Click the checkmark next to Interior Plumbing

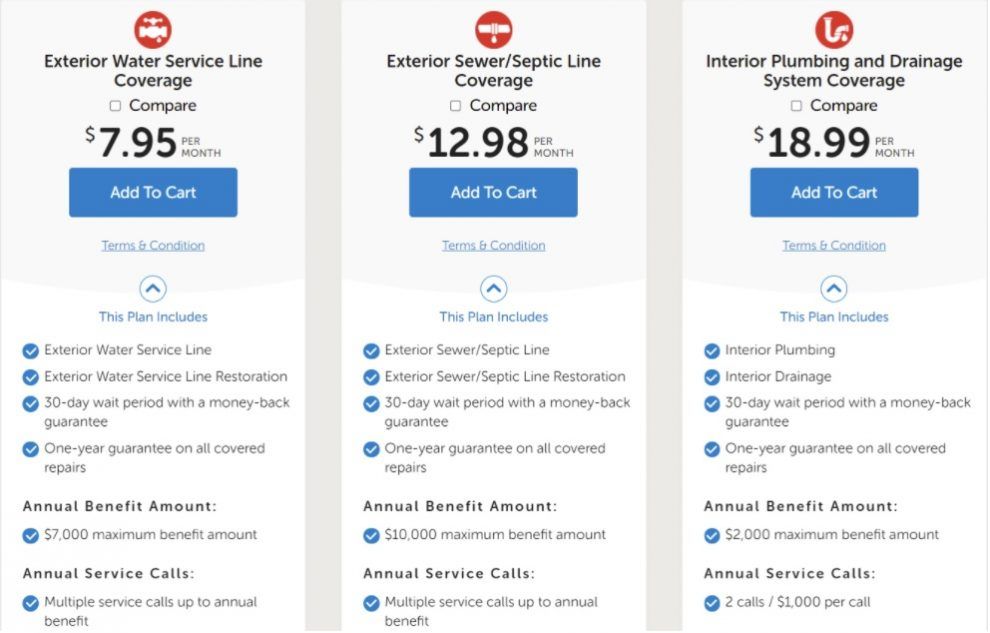(712, 350)
